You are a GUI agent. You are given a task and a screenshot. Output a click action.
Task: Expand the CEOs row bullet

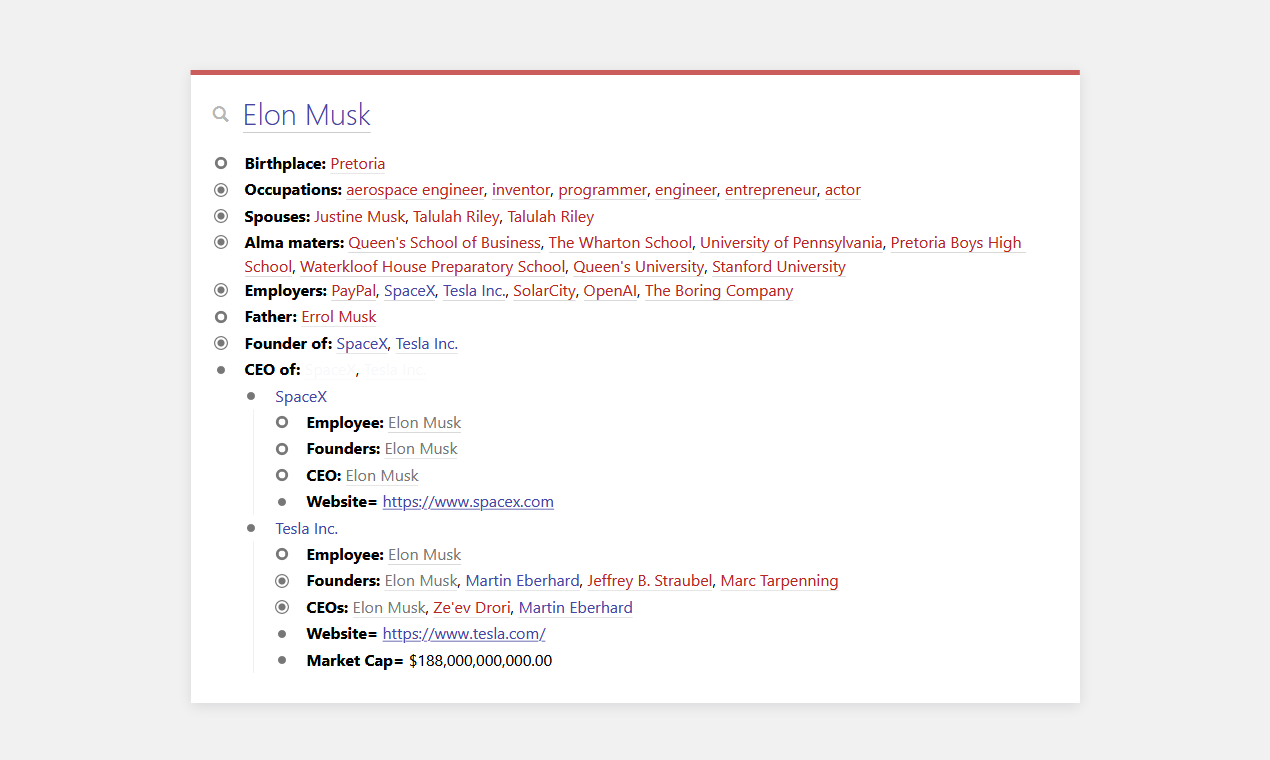[x=282, y=607]
